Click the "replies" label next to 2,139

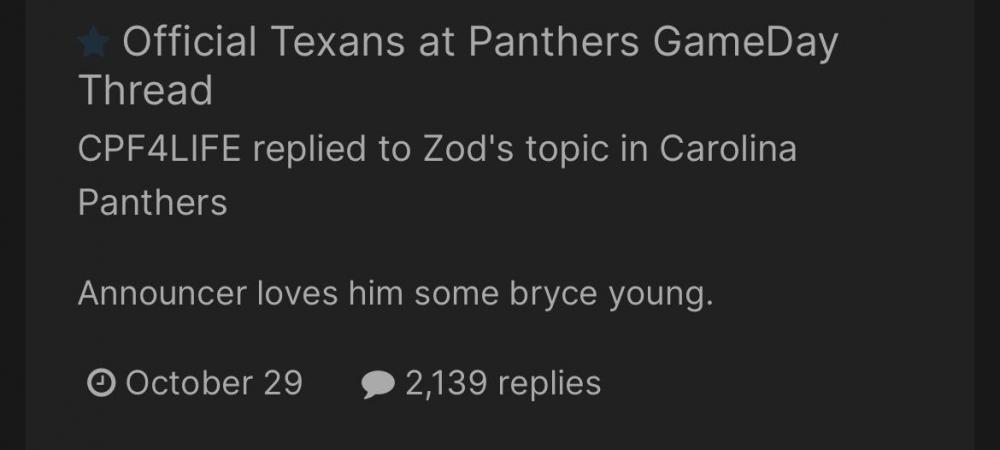[549, 383]
